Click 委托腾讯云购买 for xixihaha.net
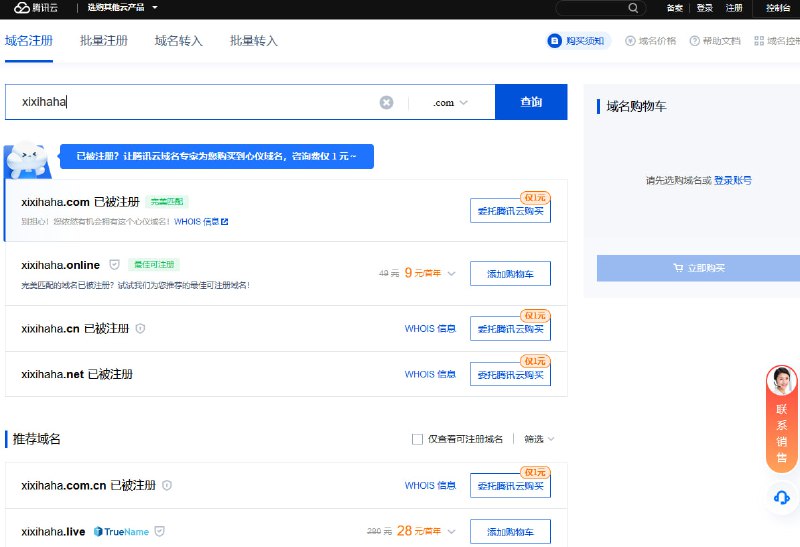This screenshot has height=547, width=800. tap(510, 374)
